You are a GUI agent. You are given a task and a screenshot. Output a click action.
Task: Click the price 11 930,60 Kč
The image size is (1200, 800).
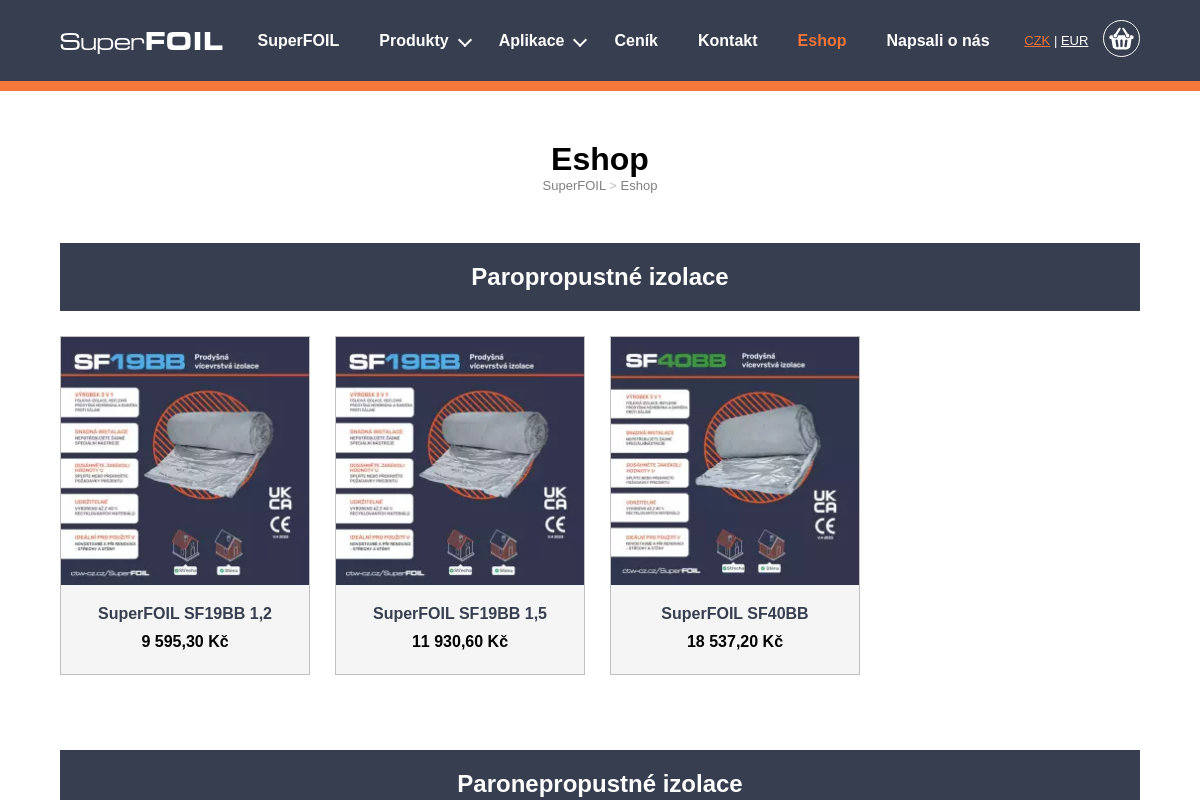460,642
